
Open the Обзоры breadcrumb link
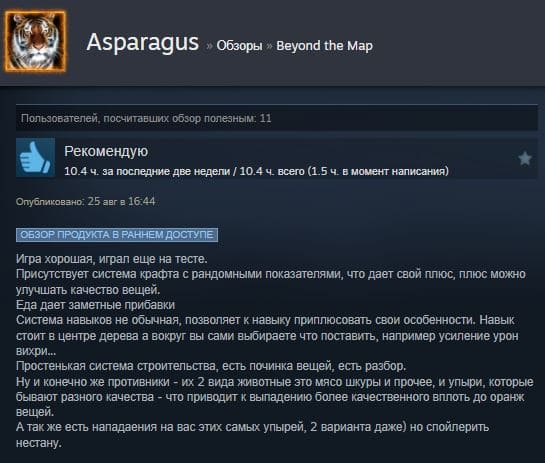[239, 46]
